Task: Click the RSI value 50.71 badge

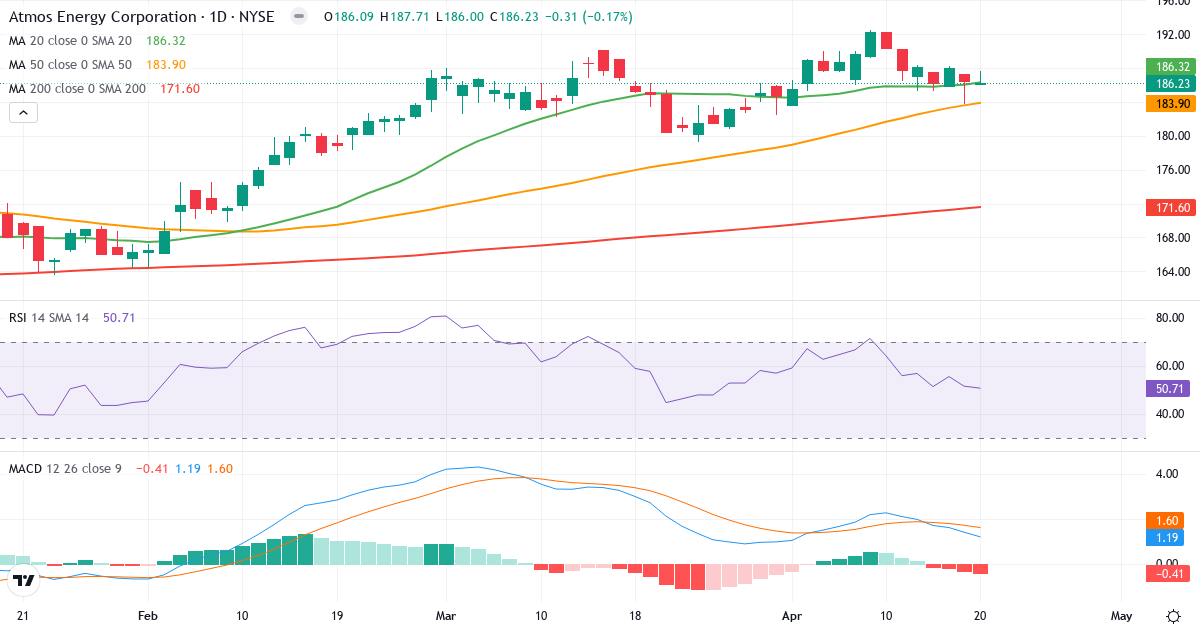Action: tap(1169, 387)
